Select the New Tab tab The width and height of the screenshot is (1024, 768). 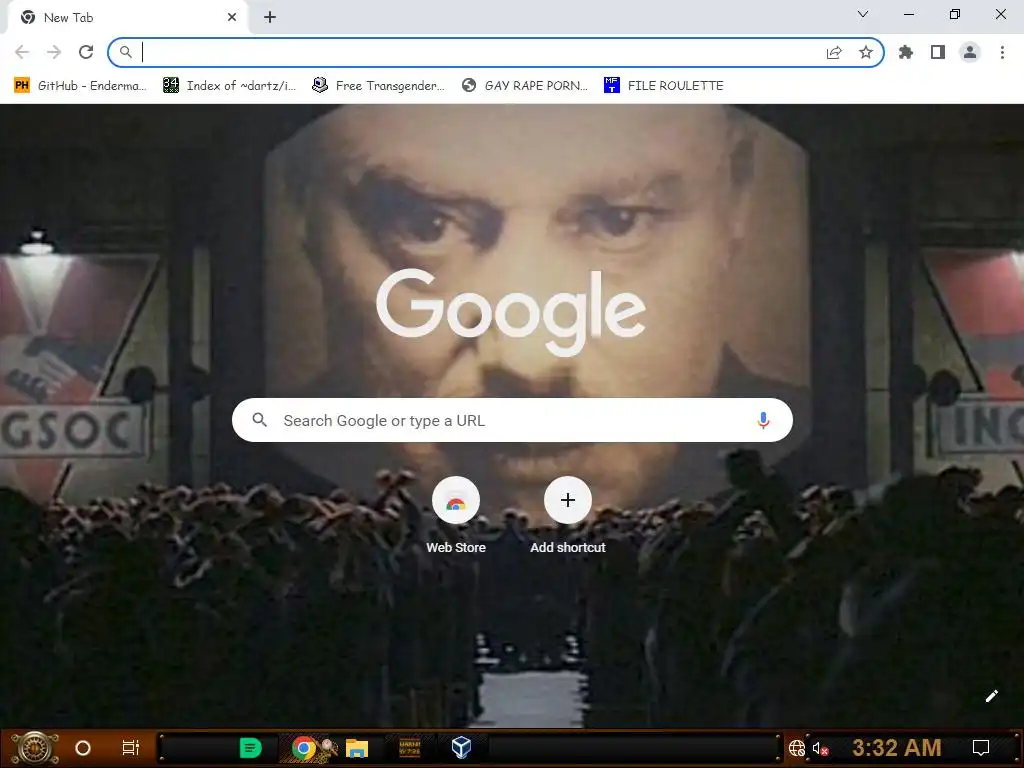click(127, 18)
